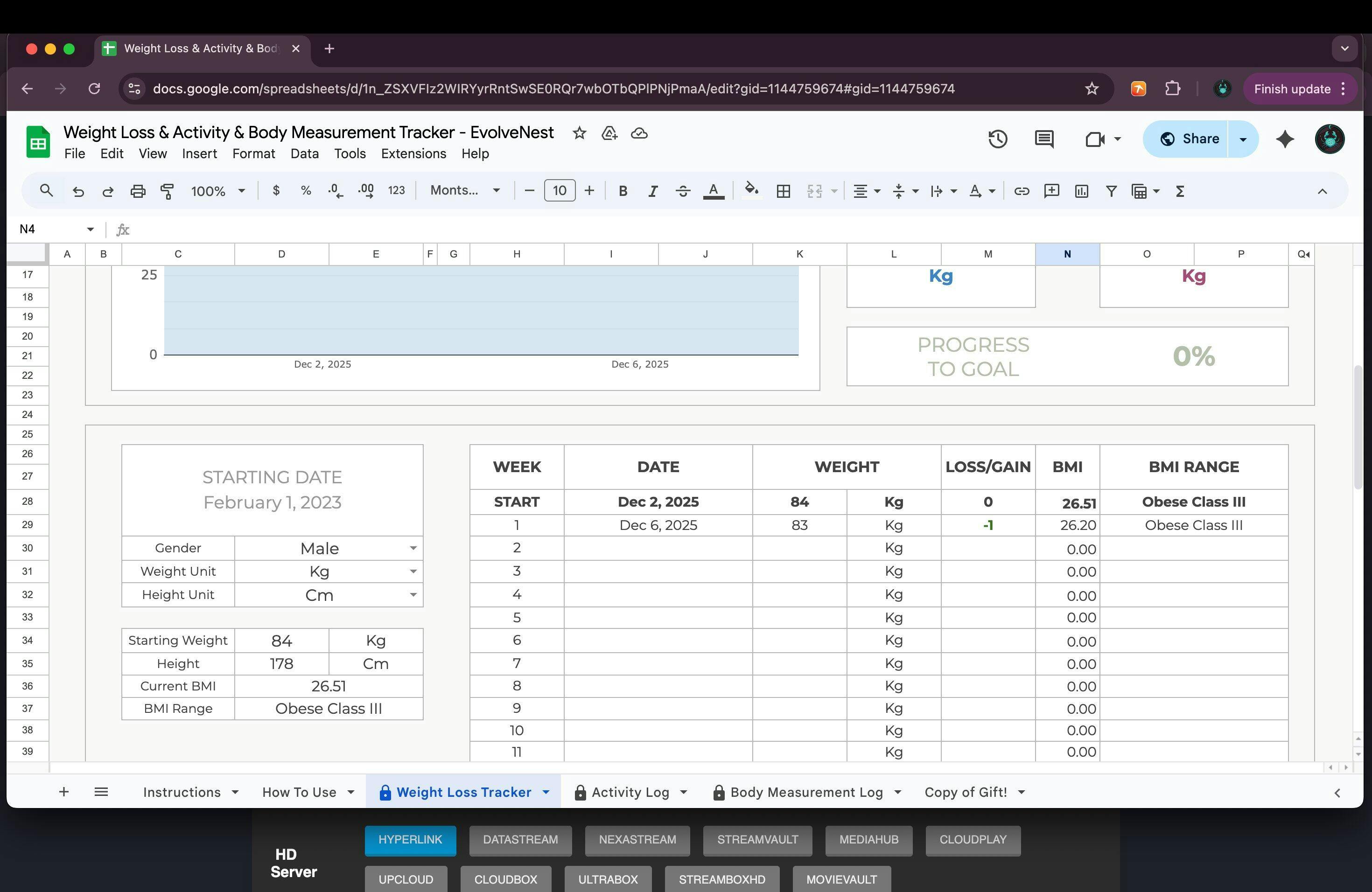Click the create a filter icon
The height and width of the screenshot is (892, 1372).
[1111, 191]
